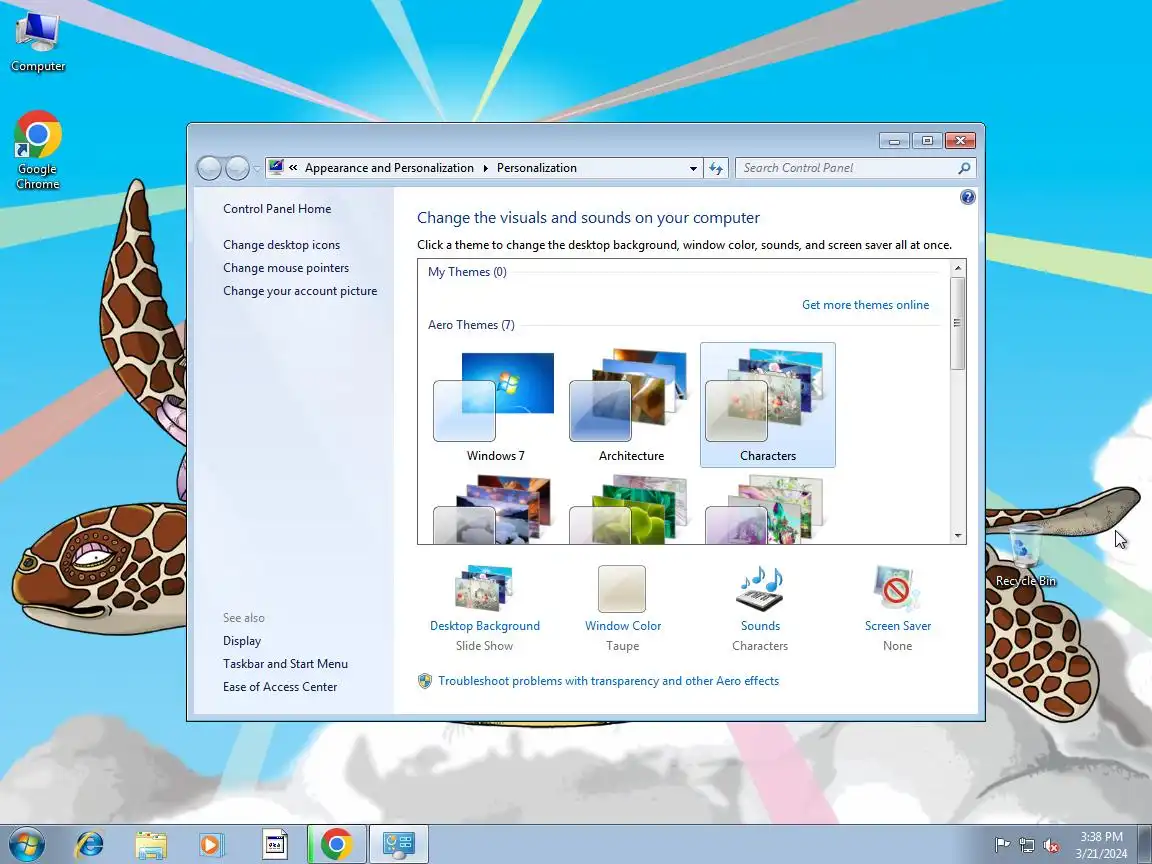Open the address bar history dropdown
Viewport: 1152px width, 864px height.
(693, 168)
